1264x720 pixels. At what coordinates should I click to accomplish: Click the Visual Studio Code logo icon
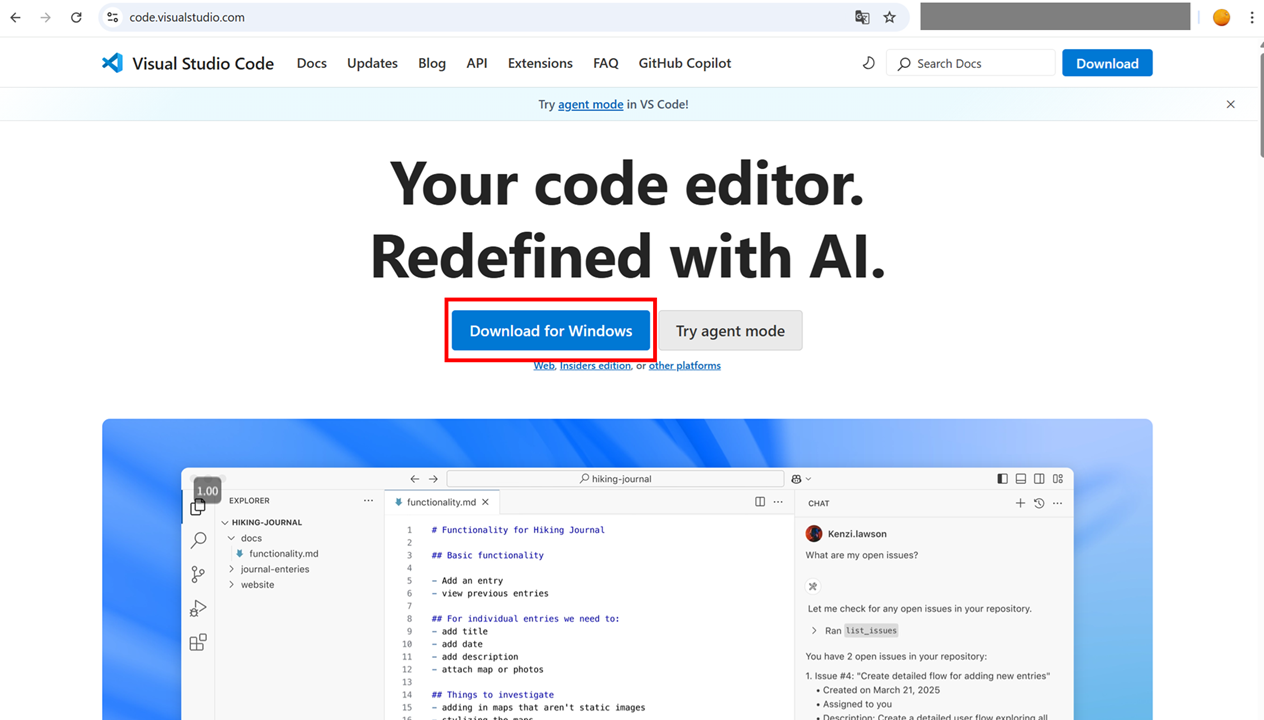click(112, 63)
